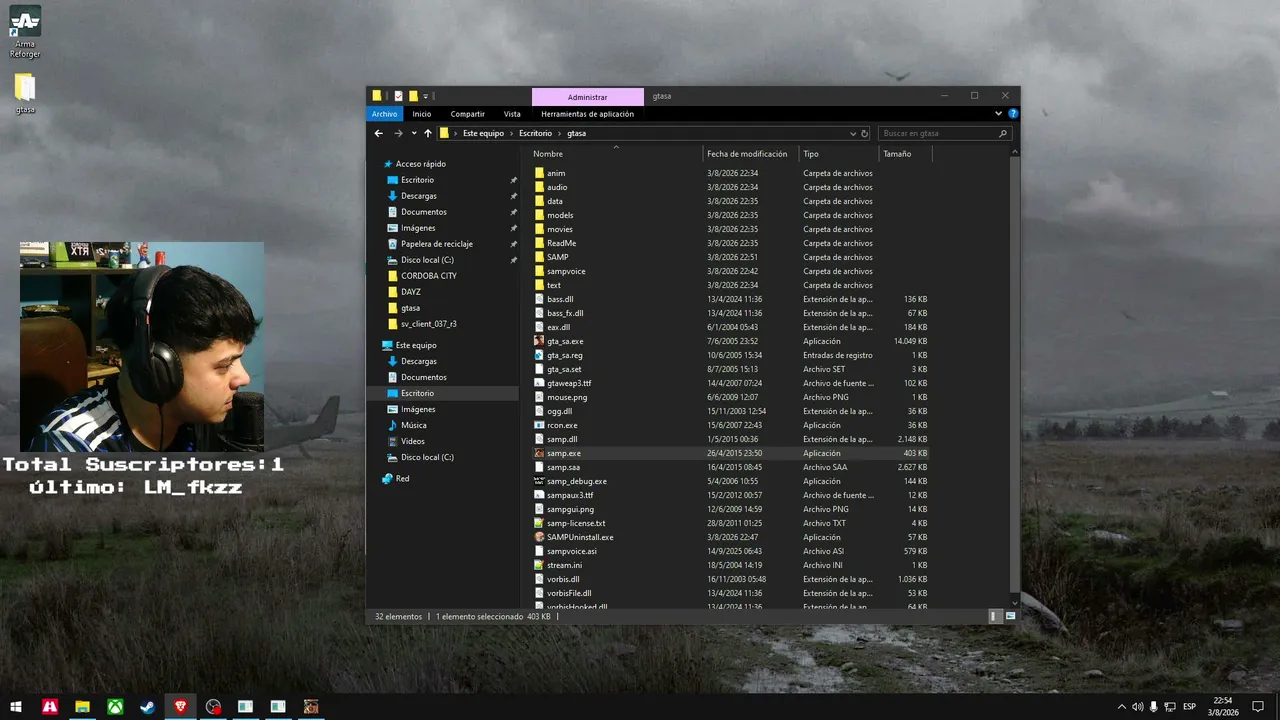Select Música under Este equipo
The image size is (1280, 720).
tap(414, 425)
